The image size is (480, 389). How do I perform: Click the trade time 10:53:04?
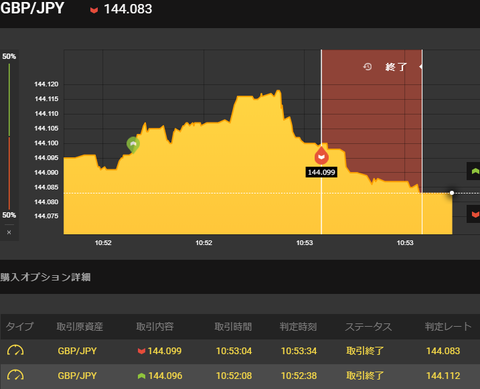pos(234,351)
